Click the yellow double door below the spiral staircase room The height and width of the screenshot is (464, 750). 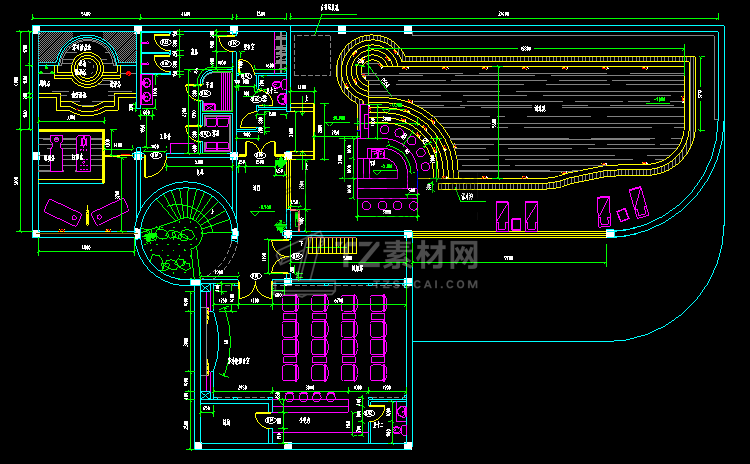coord(255,288)
